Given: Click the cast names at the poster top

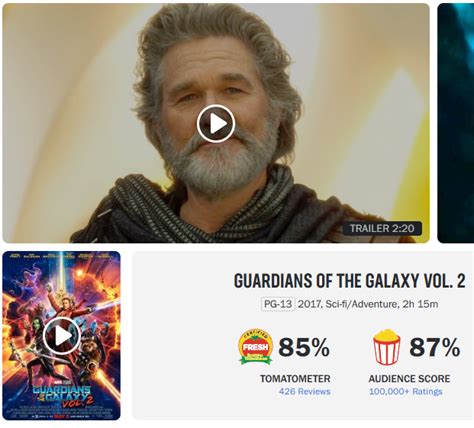Looking at the screenshot, I should (x=61, y=256).
